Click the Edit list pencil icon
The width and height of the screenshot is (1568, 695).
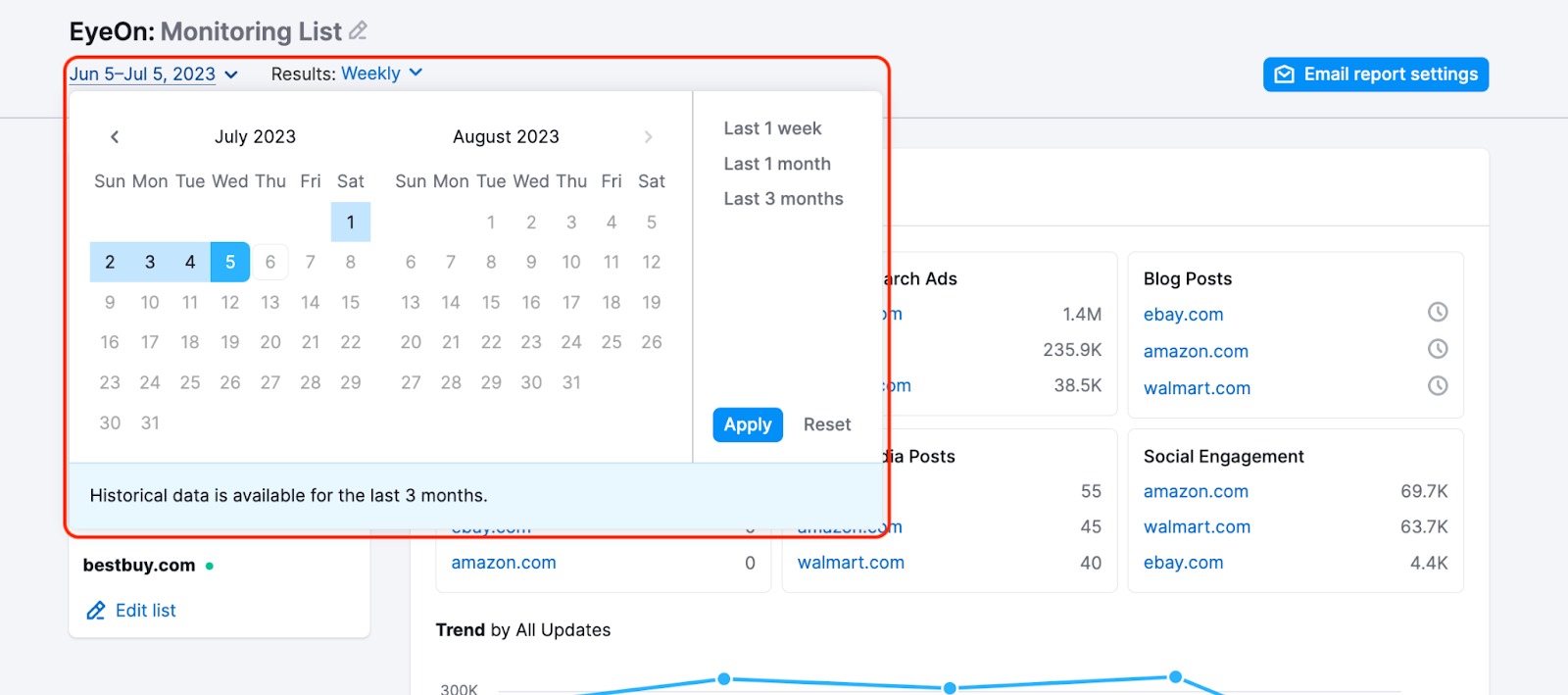point(96,611)
